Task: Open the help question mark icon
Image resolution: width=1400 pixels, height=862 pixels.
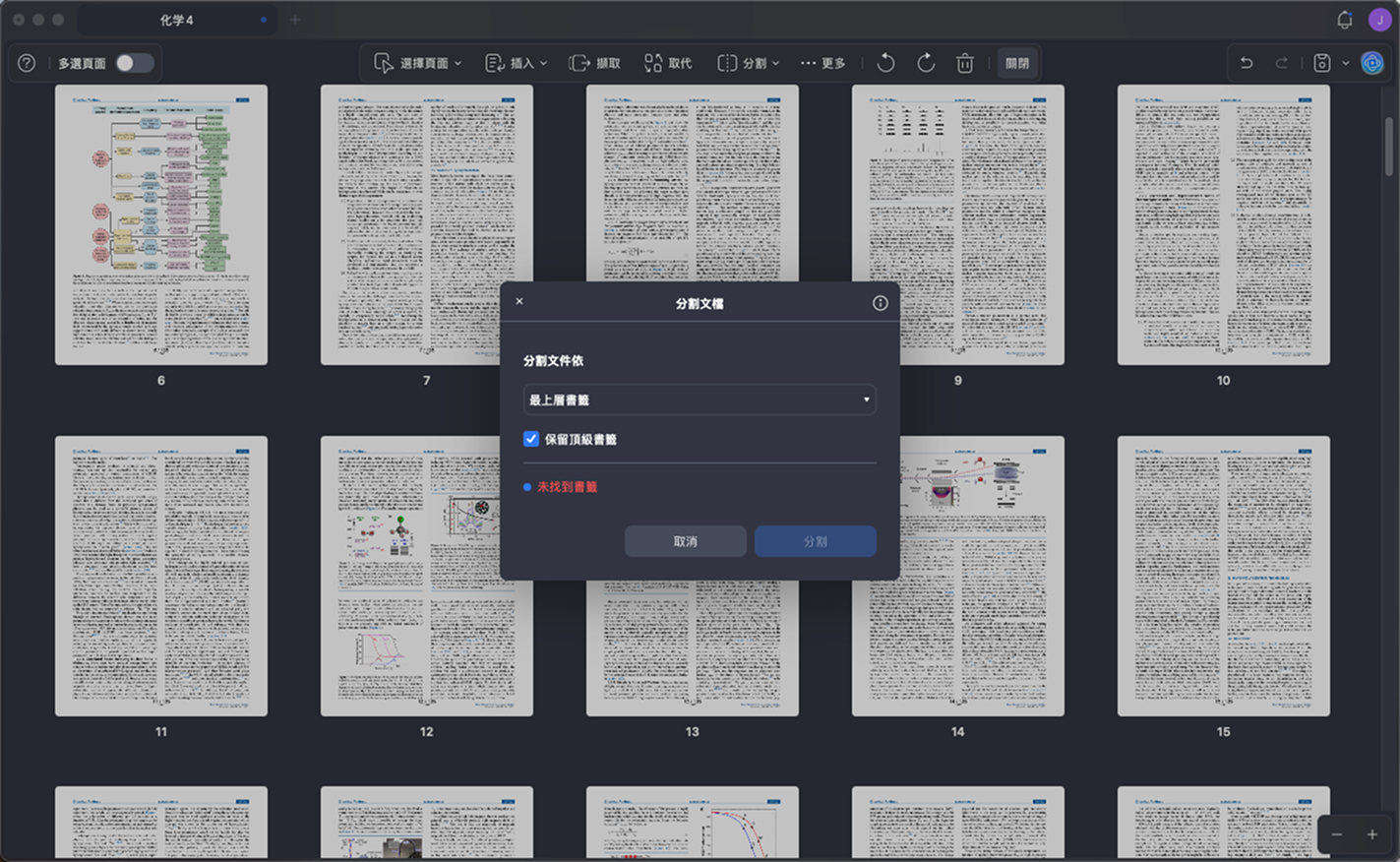Action: [x=27, y=63]
